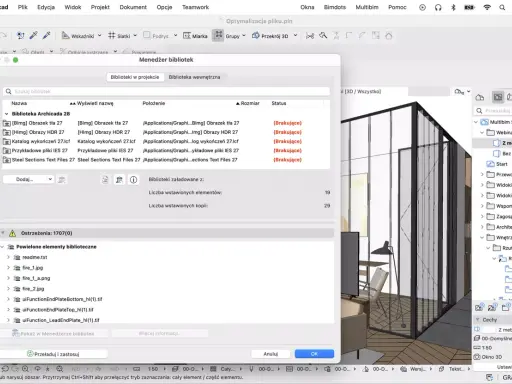Open the Siatki dropdown arrow
512x384 pixels.
(135, 36)
